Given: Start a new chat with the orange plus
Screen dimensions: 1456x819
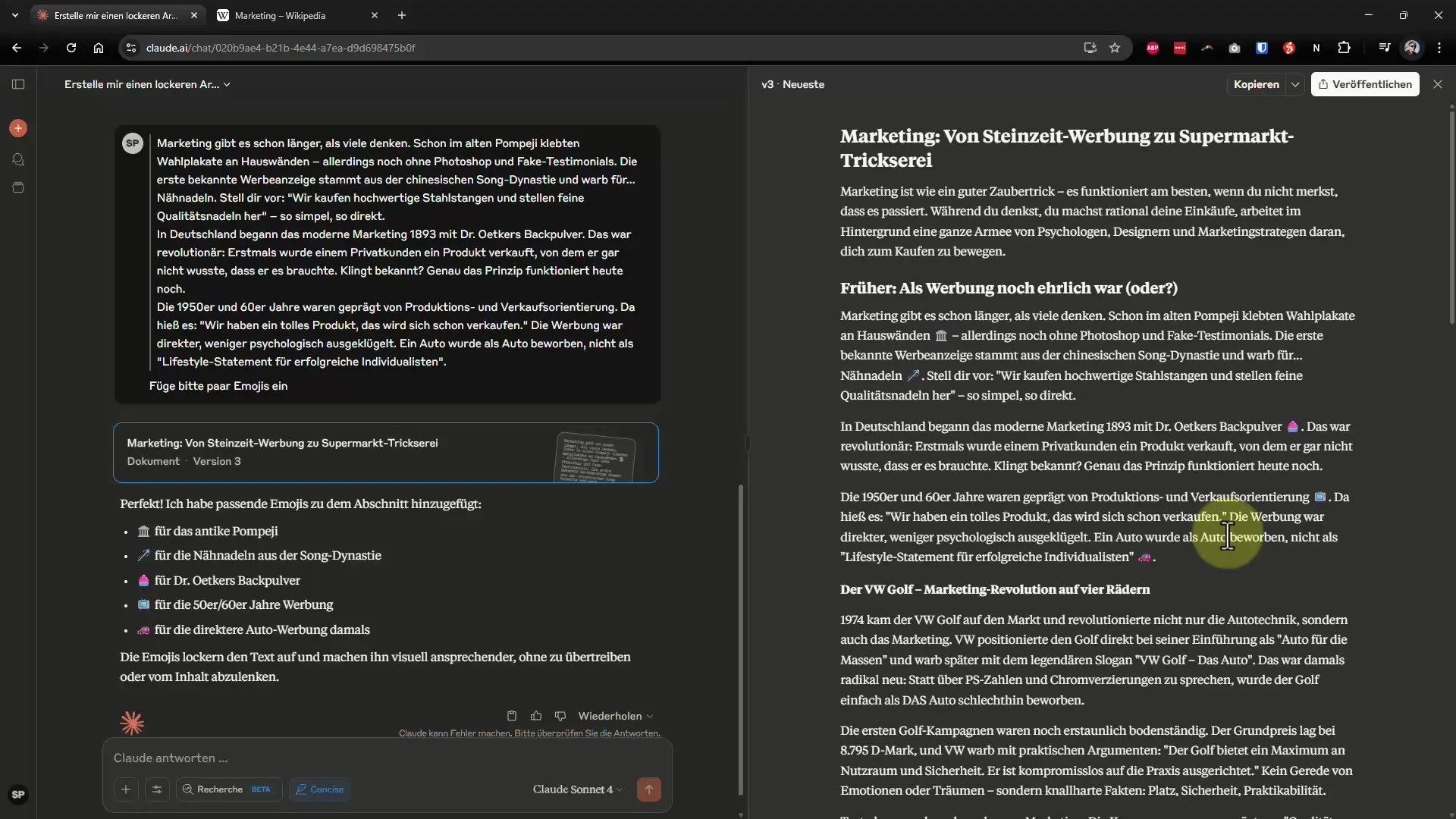Looking at the screenshot, I should (18, 128).
